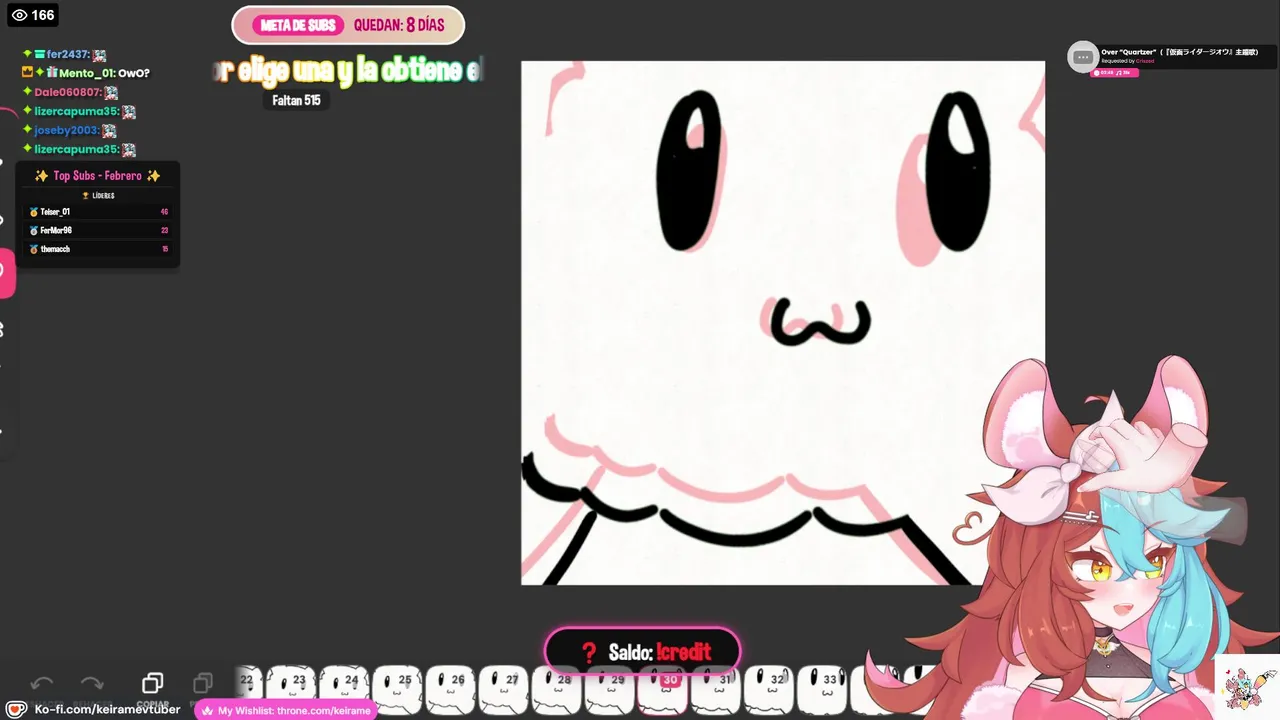The height and width of the screenshot is (720, 1280).
Task: Click the crown icon on the wishlist banner
Action: click(207, 710)
